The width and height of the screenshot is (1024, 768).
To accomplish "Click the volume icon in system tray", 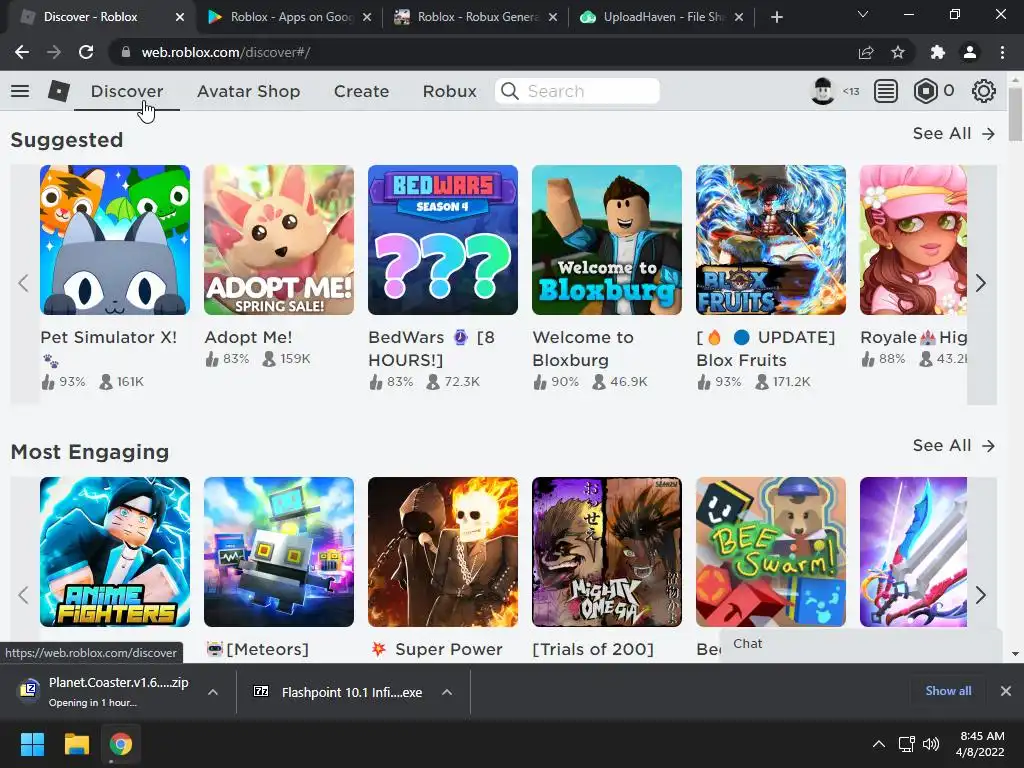I will coord(931,744).
